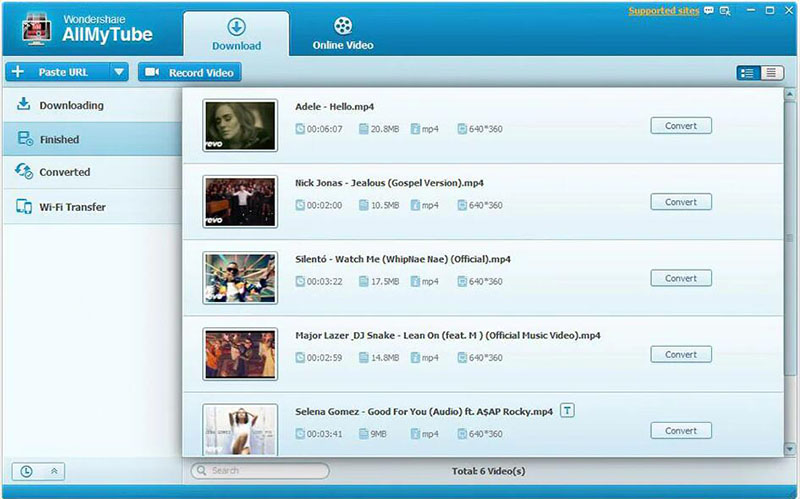The image size is (800, 499).
Task: Click the Downloading arrow icon
Action: 23,104
